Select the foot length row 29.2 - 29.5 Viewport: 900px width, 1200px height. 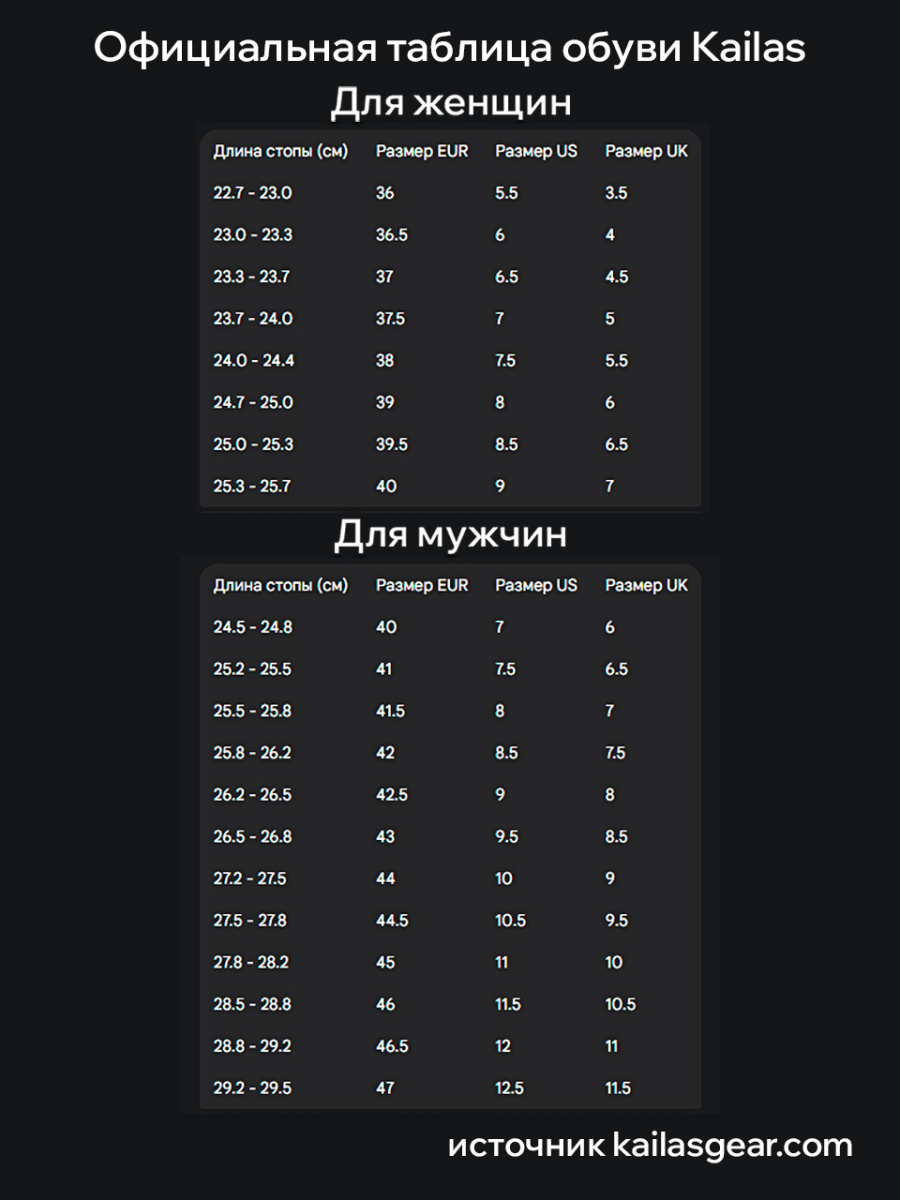coord(252,1089)
